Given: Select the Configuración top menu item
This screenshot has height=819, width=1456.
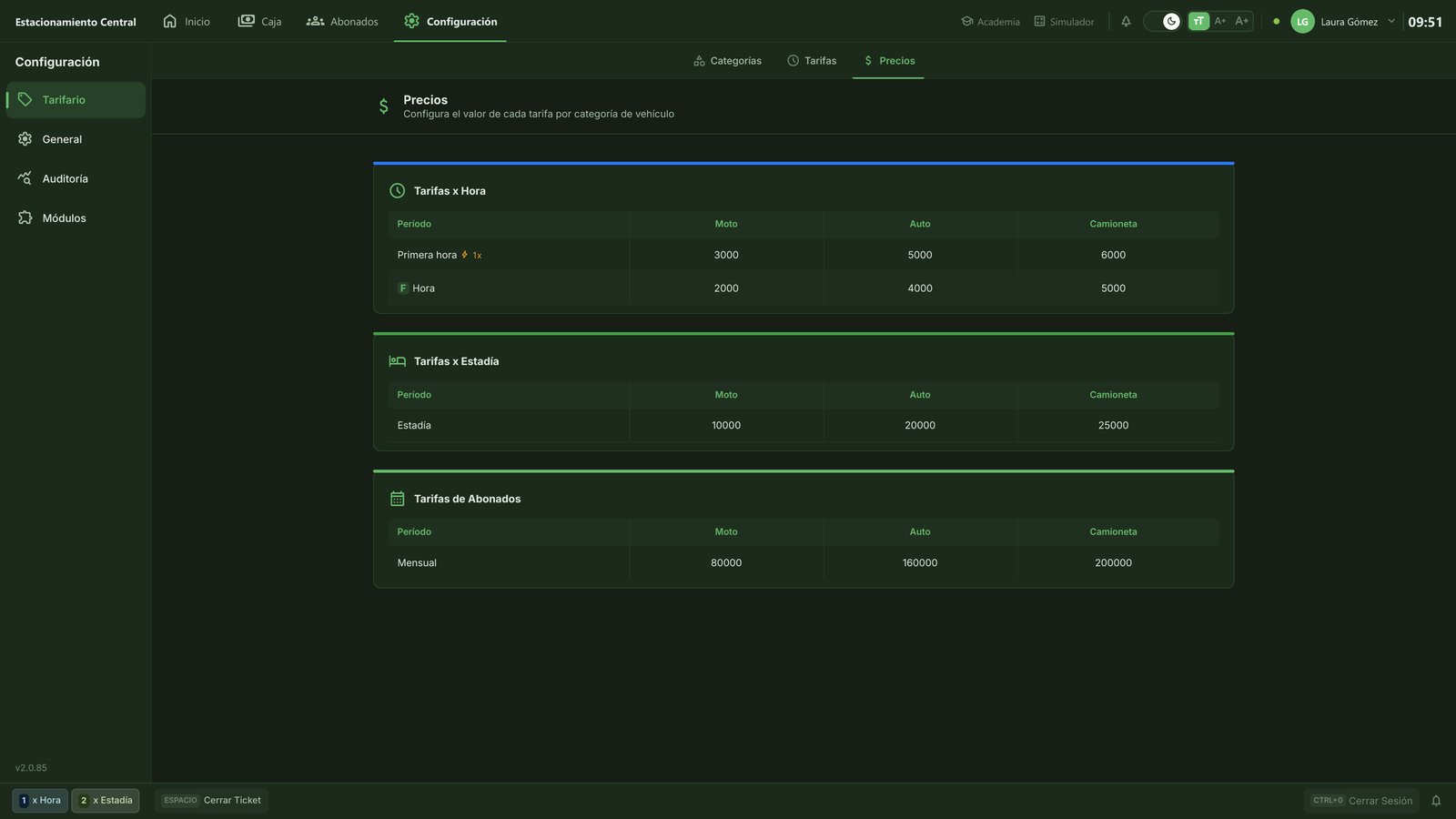Looking at the screenshot, I should (450, 21).
